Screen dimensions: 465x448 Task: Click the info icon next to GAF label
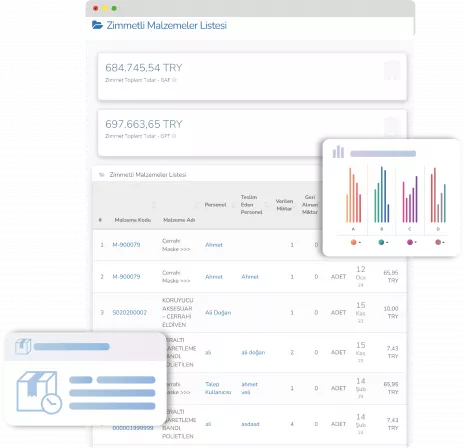coord(174,80)
